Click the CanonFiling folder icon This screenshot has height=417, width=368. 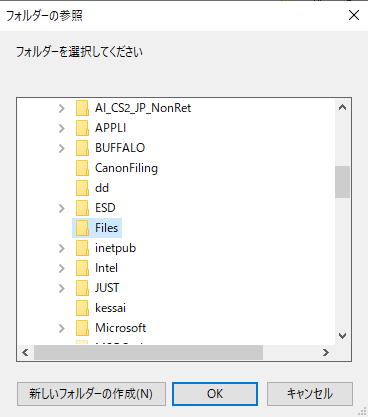coord(82,168)
